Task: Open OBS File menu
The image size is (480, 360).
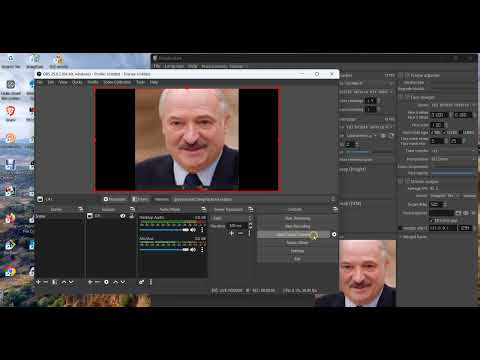Action: (40, 82)
